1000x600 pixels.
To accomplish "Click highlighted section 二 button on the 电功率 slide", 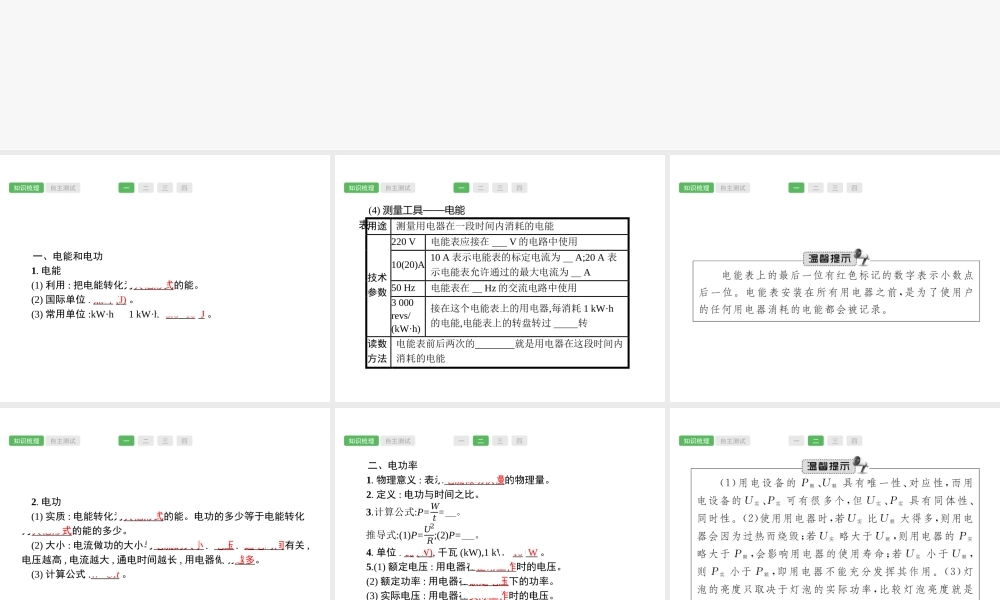I will 481,441.
